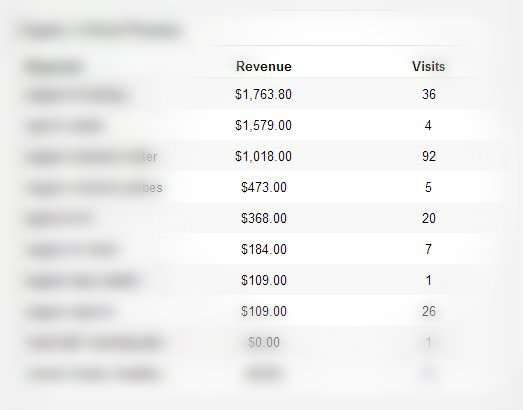Click the visits value 92
This screenshot has height=410, width=523.
[x=429, y=156]
